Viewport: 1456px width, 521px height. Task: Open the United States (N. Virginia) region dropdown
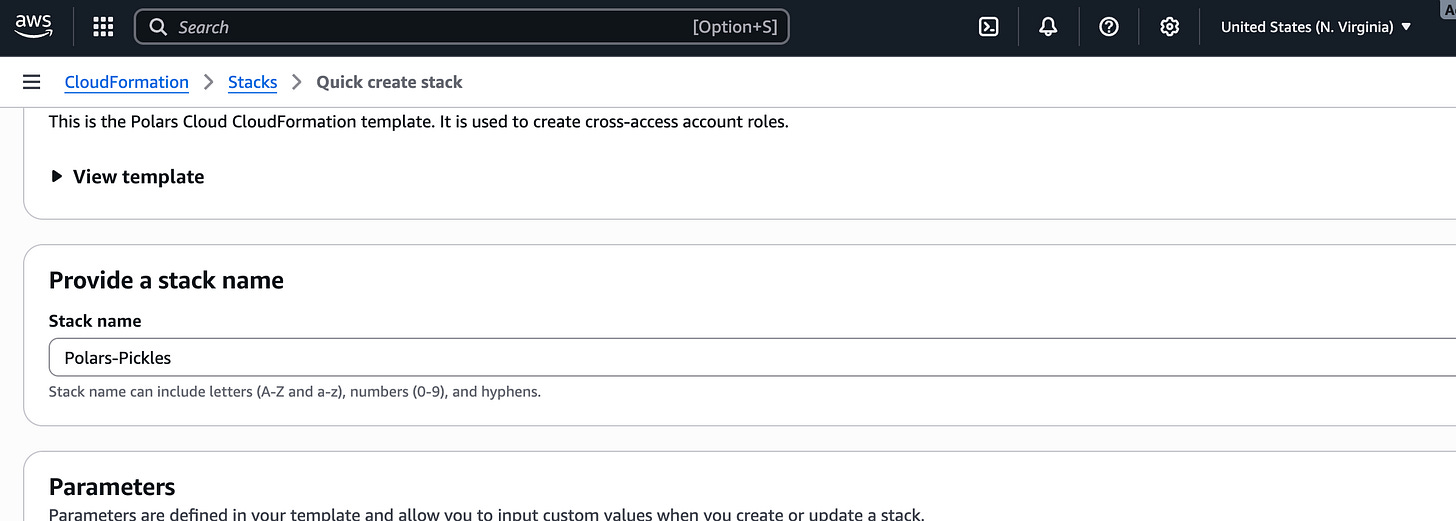1316,27
